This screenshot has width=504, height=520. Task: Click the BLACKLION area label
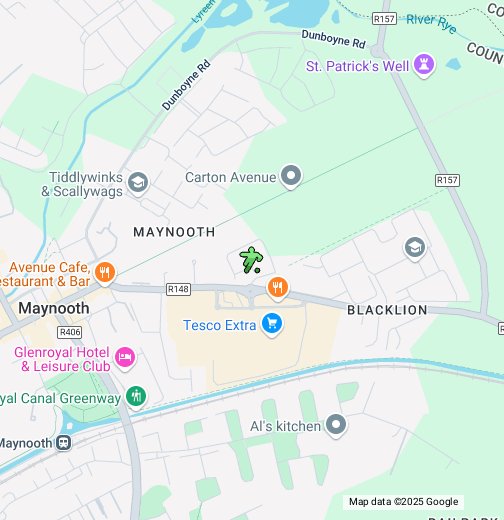387,310
